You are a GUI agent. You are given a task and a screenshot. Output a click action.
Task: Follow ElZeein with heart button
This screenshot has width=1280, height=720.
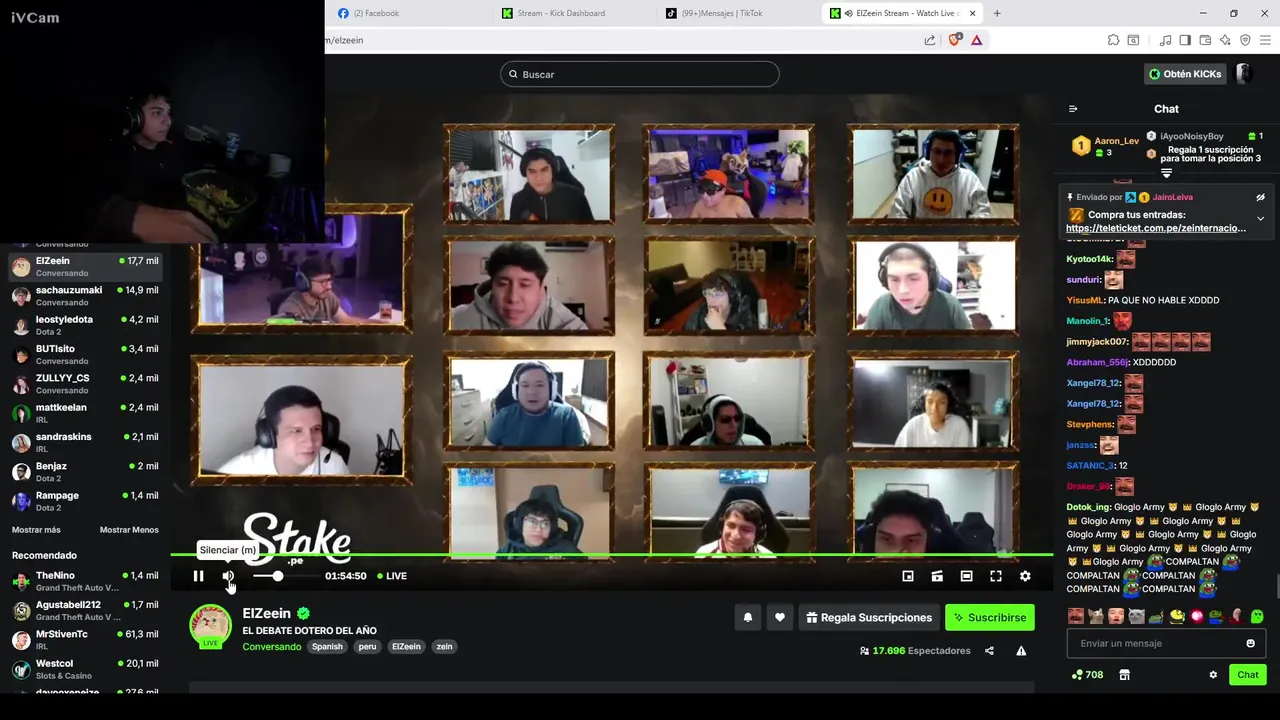(x=780, y=618)
